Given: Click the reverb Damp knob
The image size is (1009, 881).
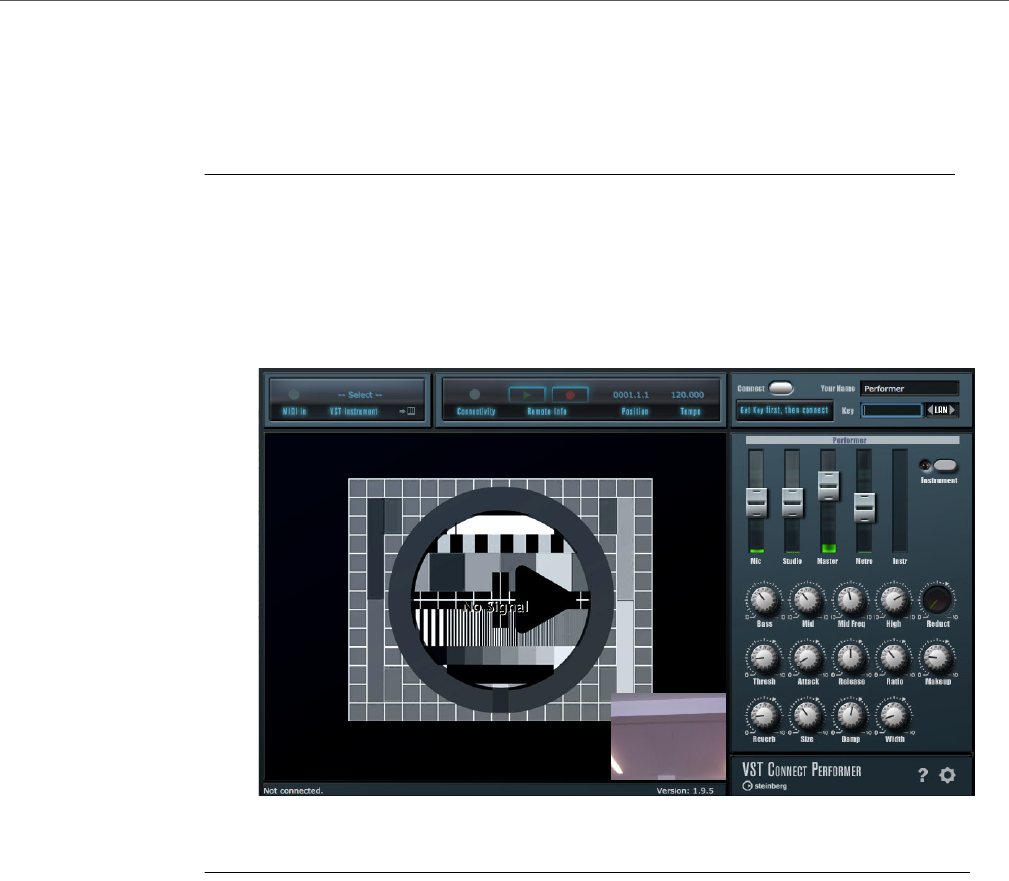Looking at the screenshot, I should pos(850,715).
